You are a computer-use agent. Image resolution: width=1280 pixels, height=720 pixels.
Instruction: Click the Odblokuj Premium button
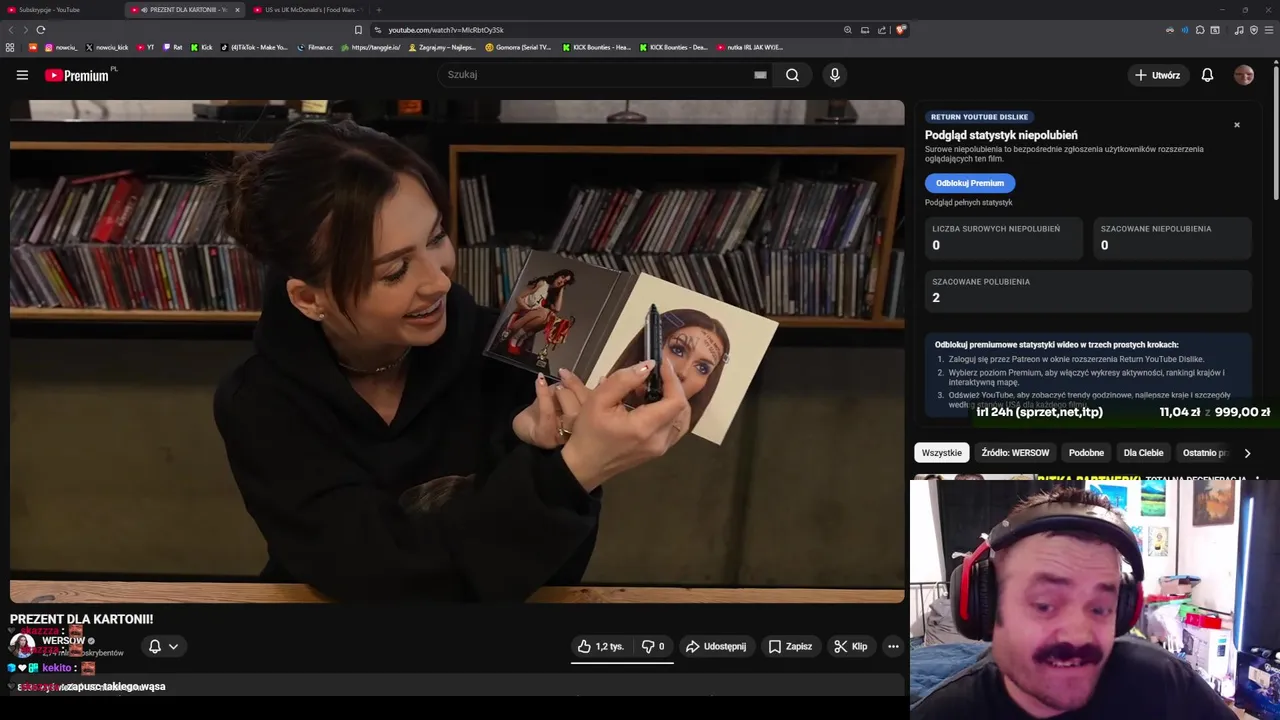[970, 183]
